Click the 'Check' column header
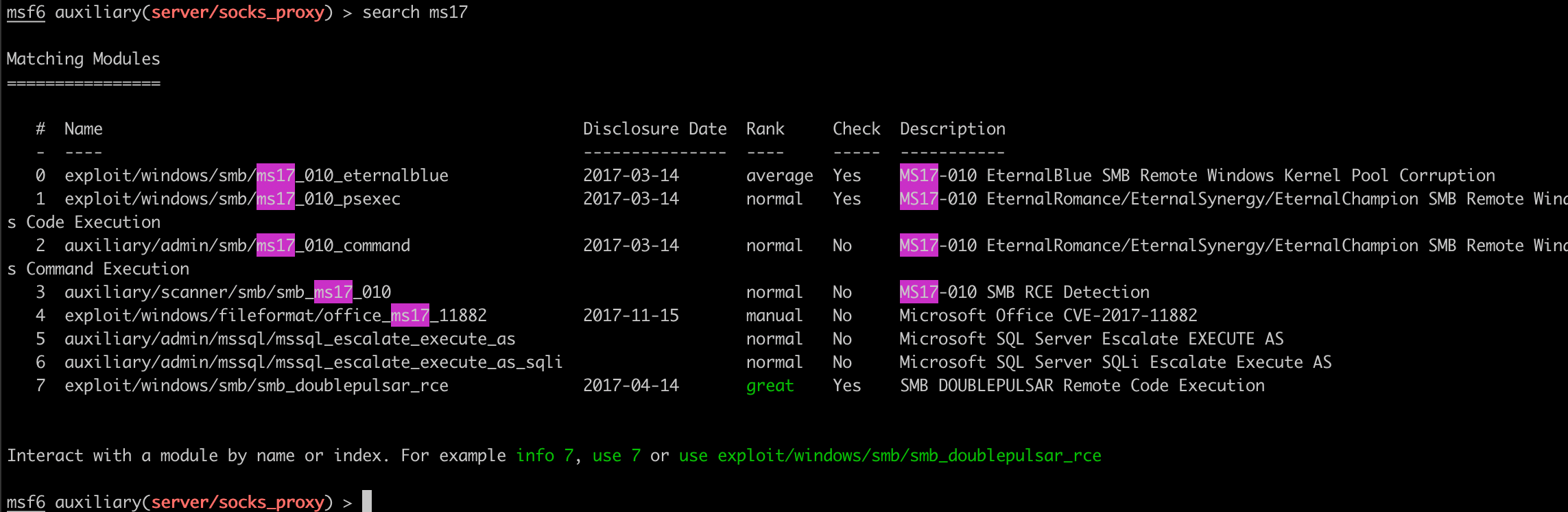1568x512 pixels. pos(856,129)
